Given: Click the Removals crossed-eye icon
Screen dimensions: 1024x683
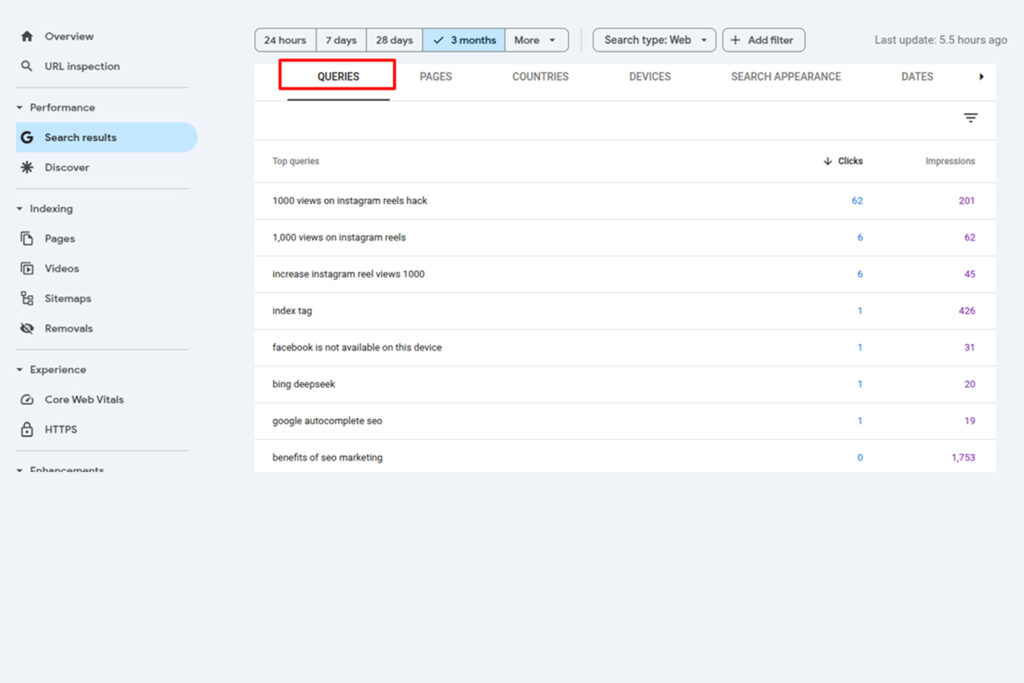Looking at the screenshot, I should 27,328.
